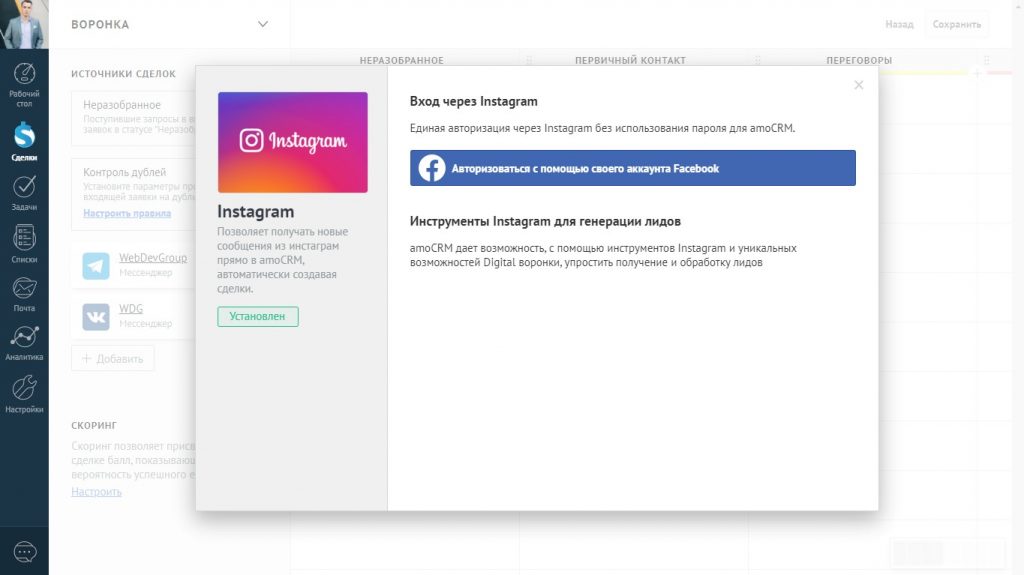Click the user avatar photo
This screenshot has width=1024, height=575.
[24, 24]
